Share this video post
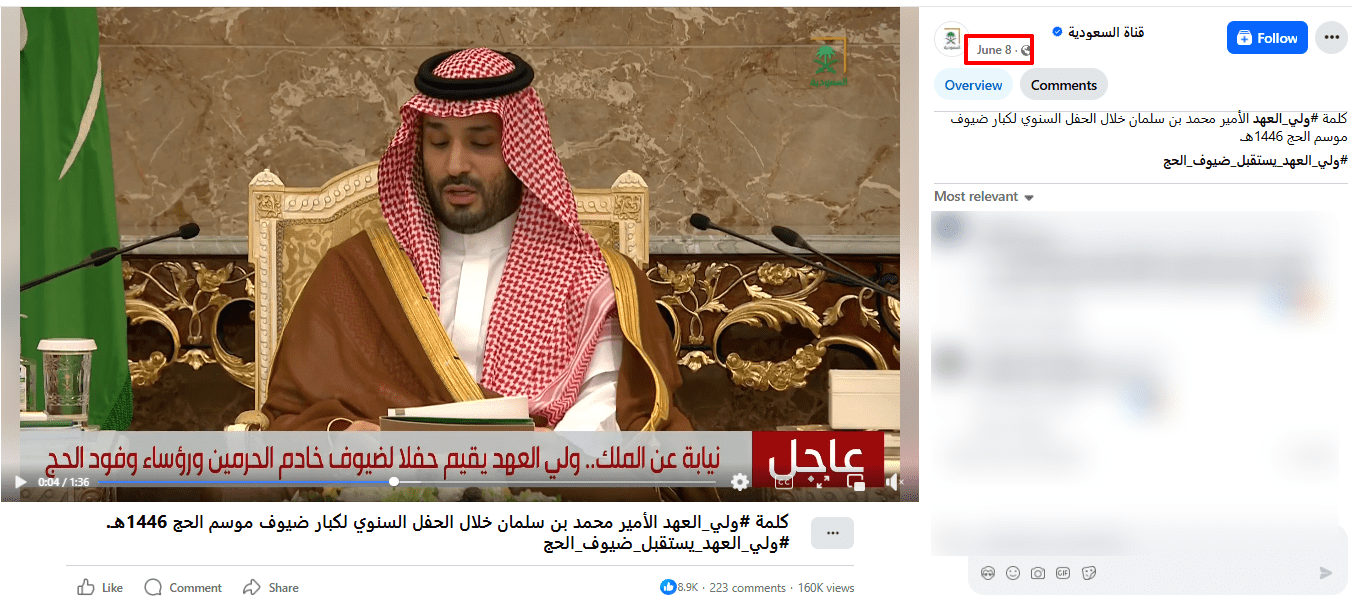The image size is (1352, 602). pos(271,587)
